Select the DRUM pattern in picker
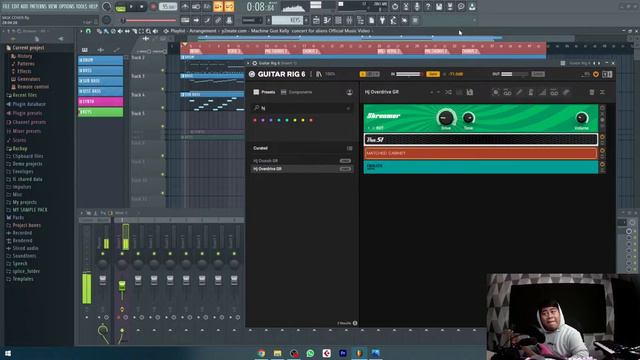The image size is (640, 360). click(100, 60)
